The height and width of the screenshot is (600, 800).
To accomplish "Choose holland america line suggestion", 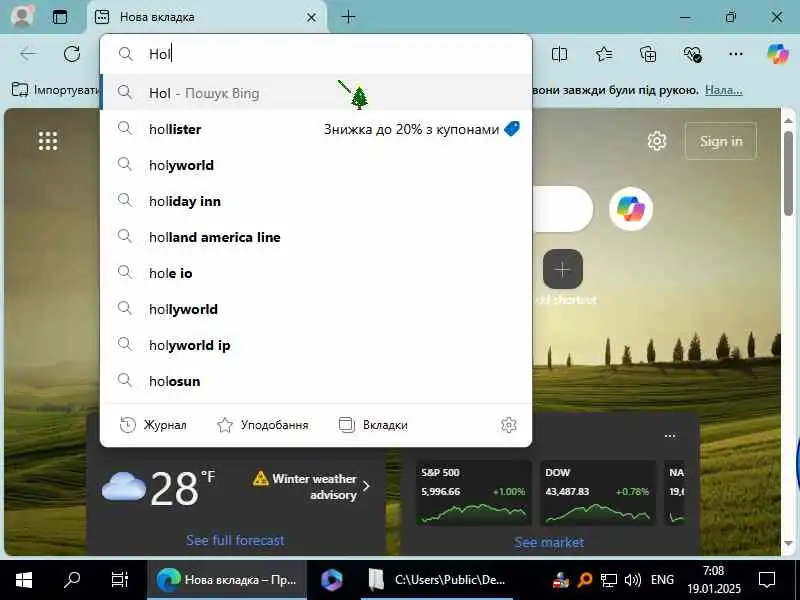I will click(316, 237).
